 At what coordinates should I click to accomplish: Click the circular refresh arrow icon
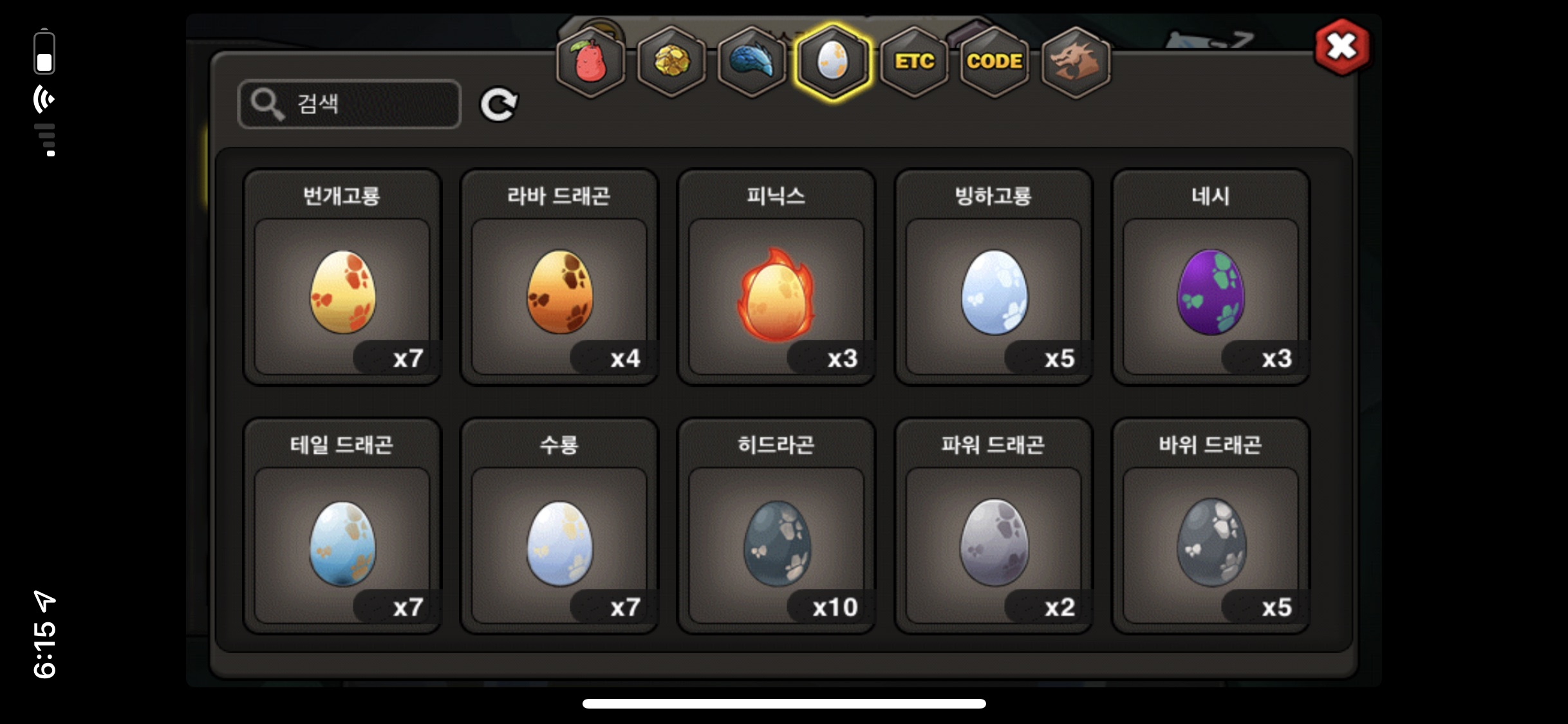(x=499, y=104)
